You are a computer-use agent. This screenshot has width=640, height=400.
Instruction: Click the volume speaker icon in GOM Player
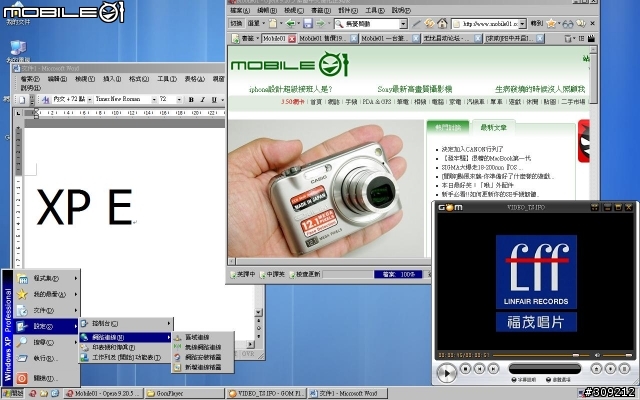tap(597, 355)
